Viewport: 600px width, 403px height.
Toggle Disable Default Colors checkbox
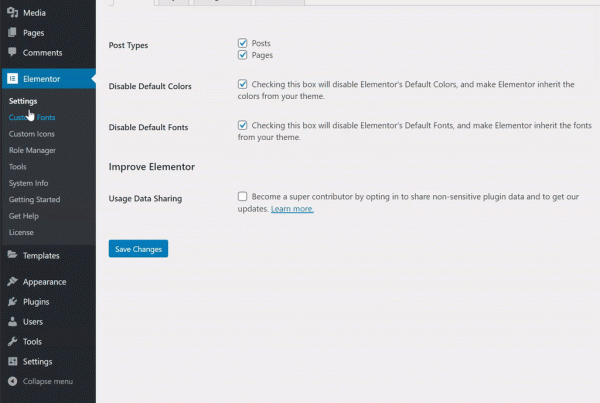click(243, 84)
